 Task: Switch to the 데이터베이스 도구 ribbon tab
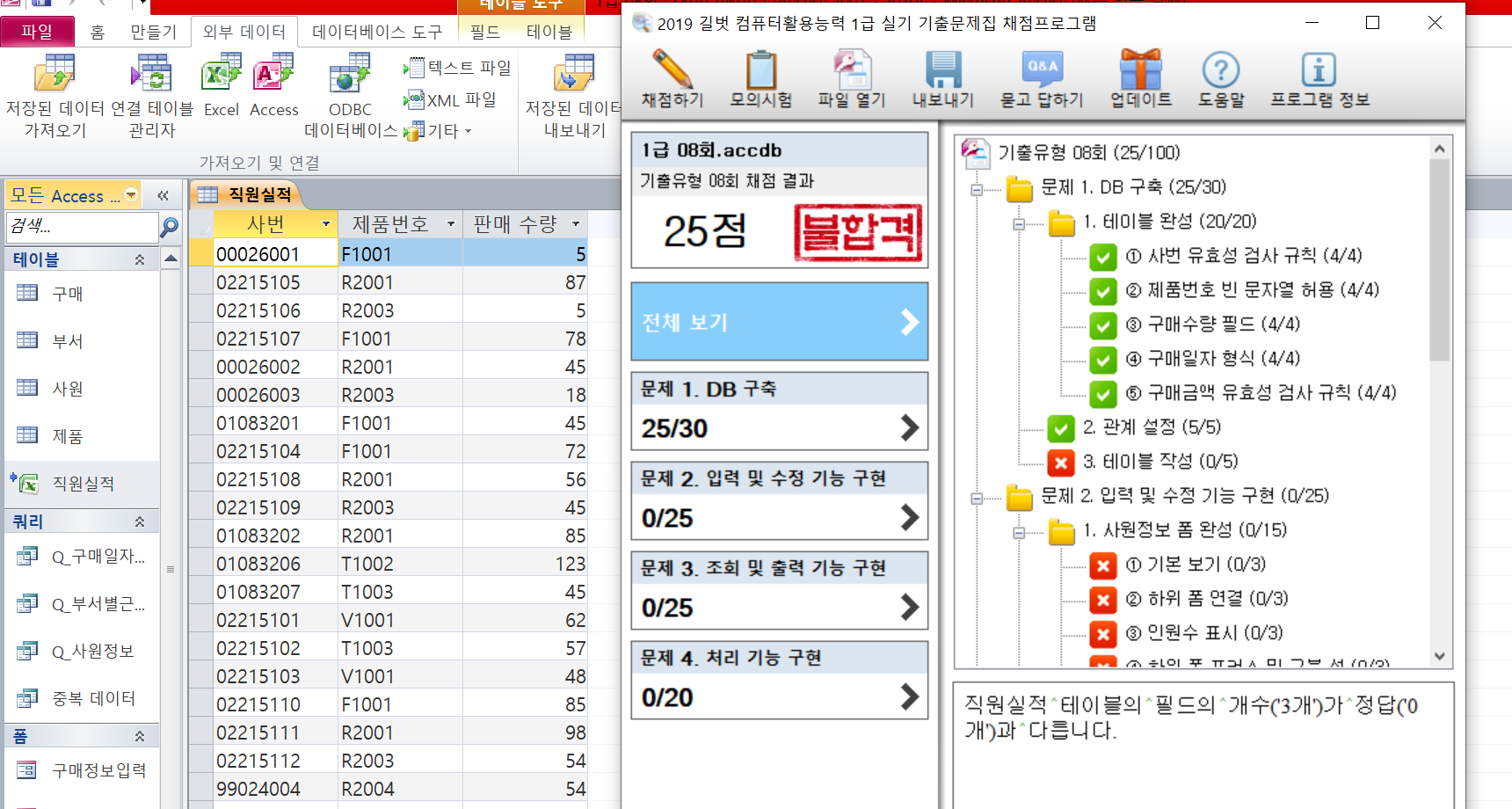[377, 33]
